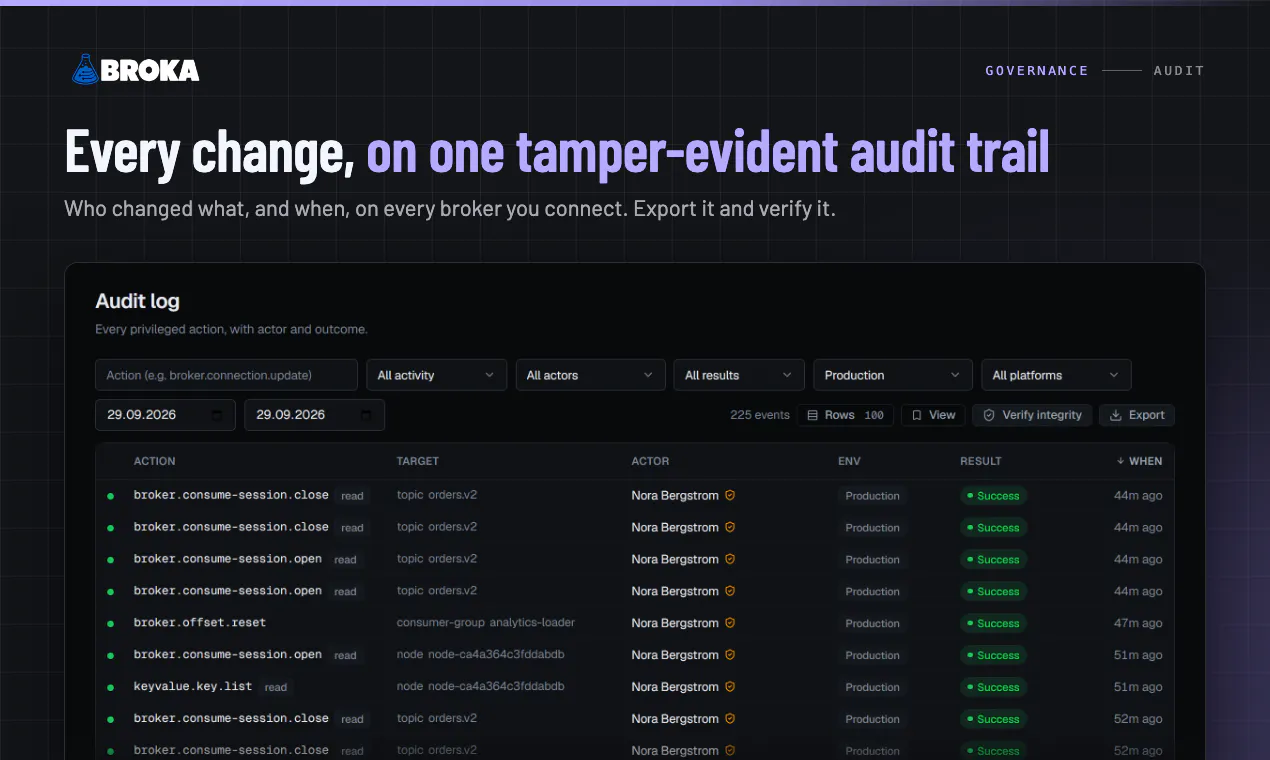Viewport: 1270px width, 760px height.
Task: Click the TARGET column header
Action: coord(418,461)
